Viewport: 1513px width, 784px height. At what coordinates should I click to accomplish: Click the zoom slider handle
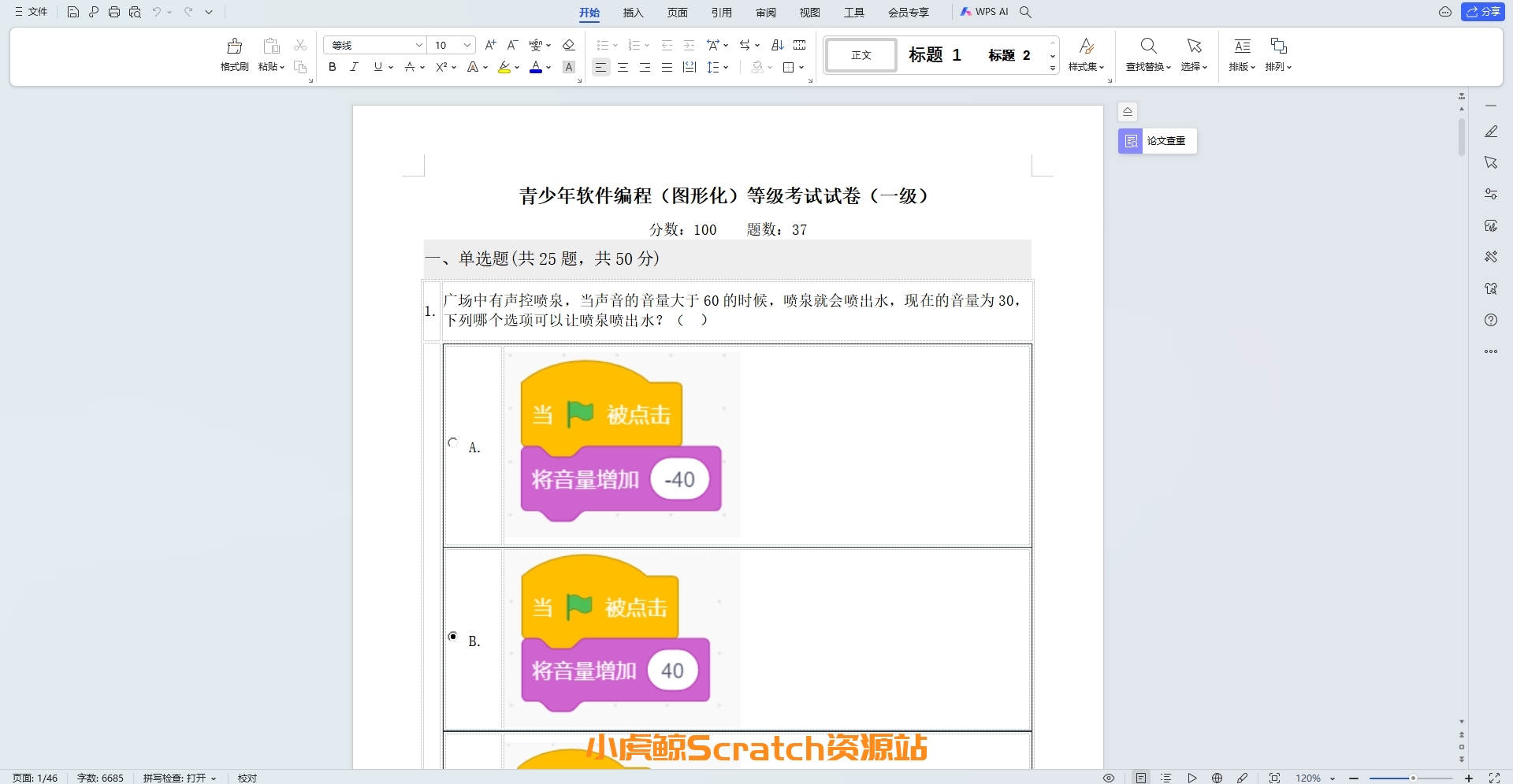point(1413,778)
